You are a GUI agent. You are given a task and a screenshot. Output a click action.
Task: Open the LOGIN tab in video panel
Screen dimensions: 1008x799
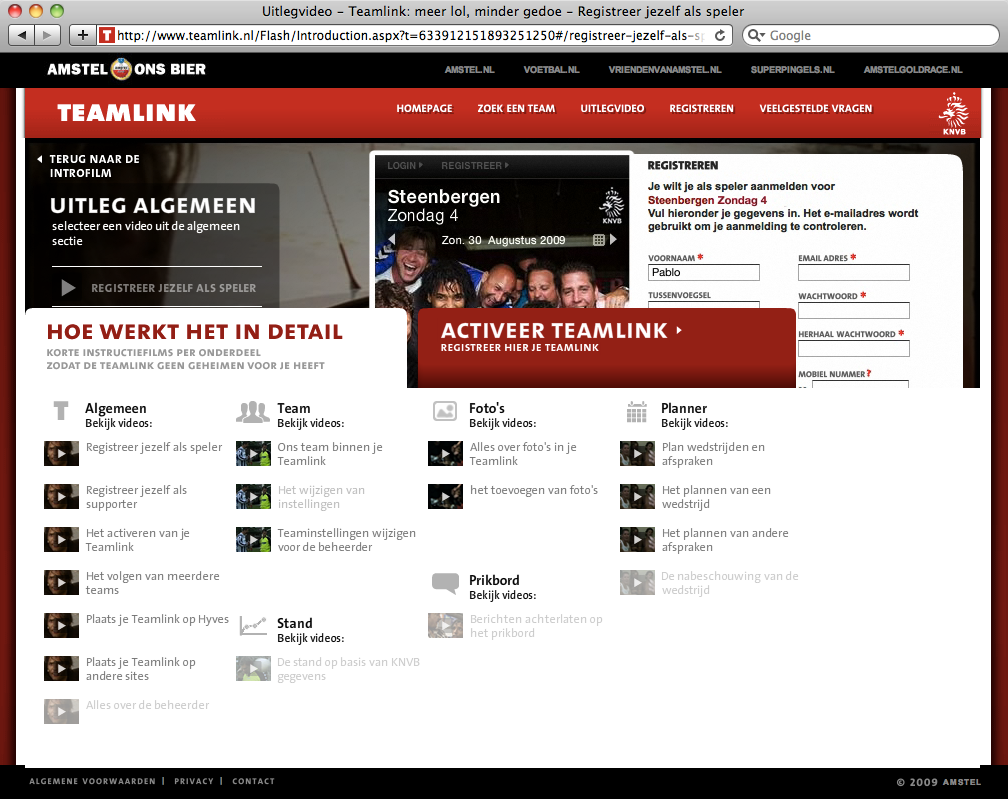[x=404, y=166]
